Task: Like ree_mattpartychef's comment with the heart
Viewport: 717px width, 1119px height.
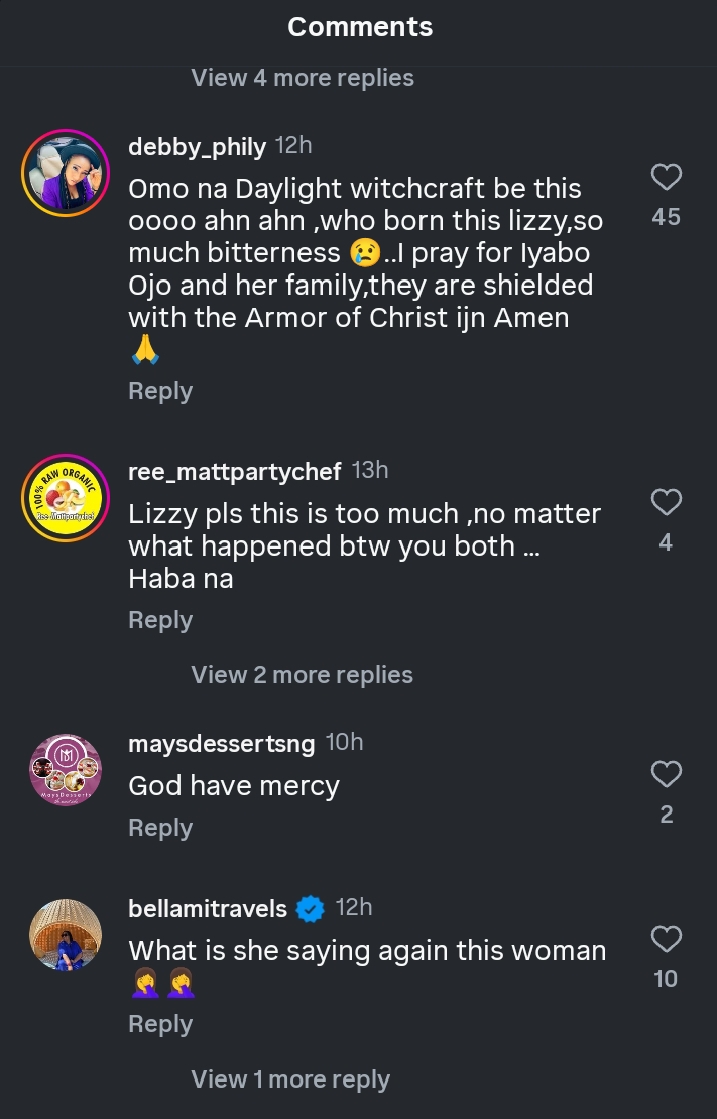Action: [x=666, y=502]
